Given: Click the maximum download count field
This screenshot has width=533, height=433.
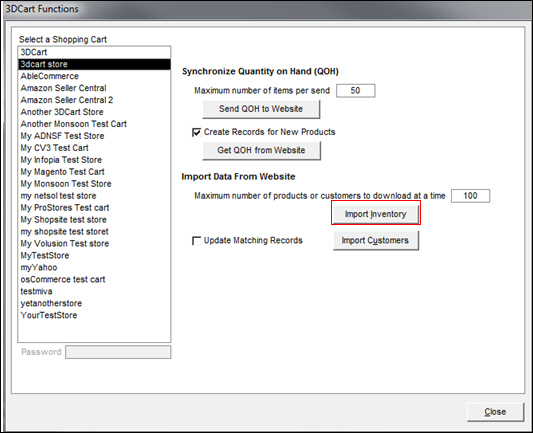Looking at the screenshot, I should 470,196.
